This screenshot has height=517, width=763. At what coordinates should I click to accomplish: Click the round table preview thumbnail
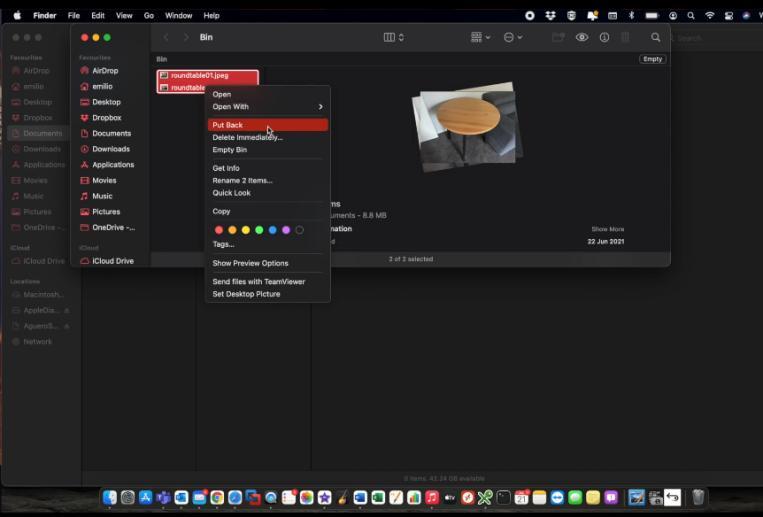tap(466, 125)
